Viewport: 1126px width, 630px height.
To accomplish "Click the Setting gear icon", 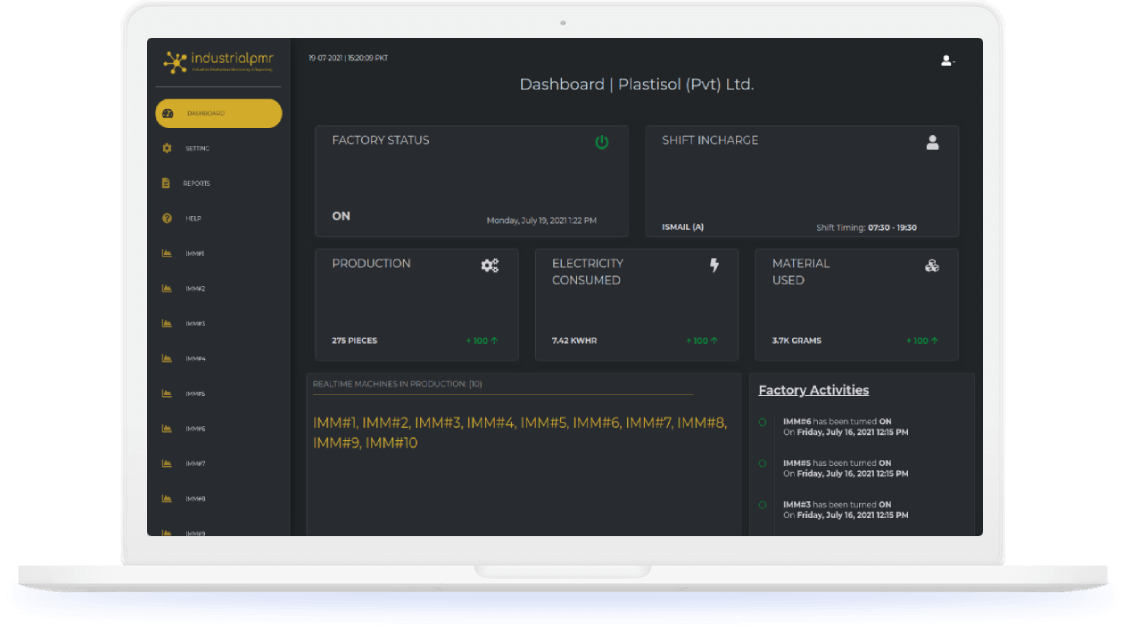I will pos(167,148).
